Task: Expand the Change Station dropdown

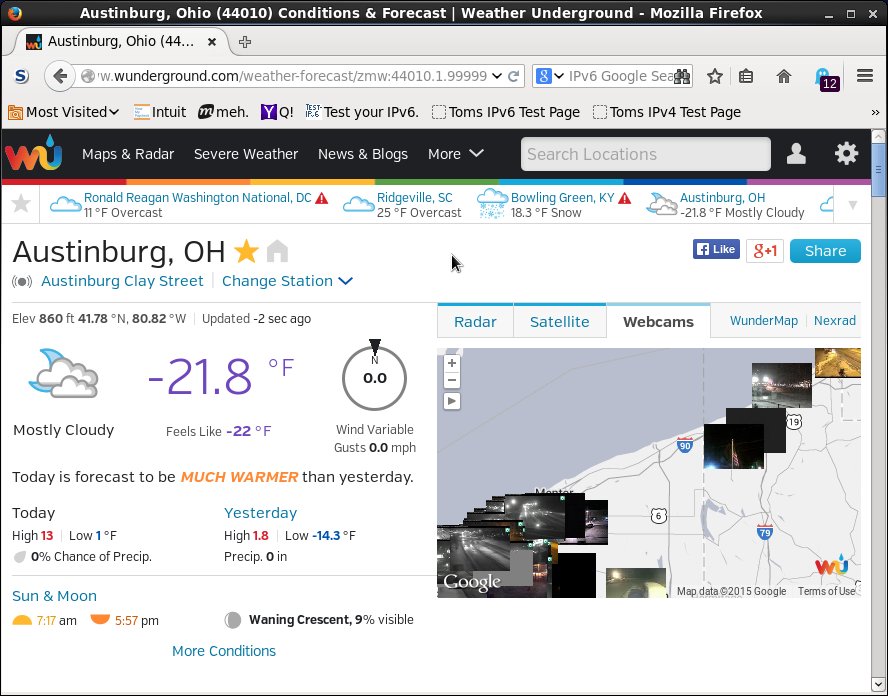Action: tap(287, 281)
